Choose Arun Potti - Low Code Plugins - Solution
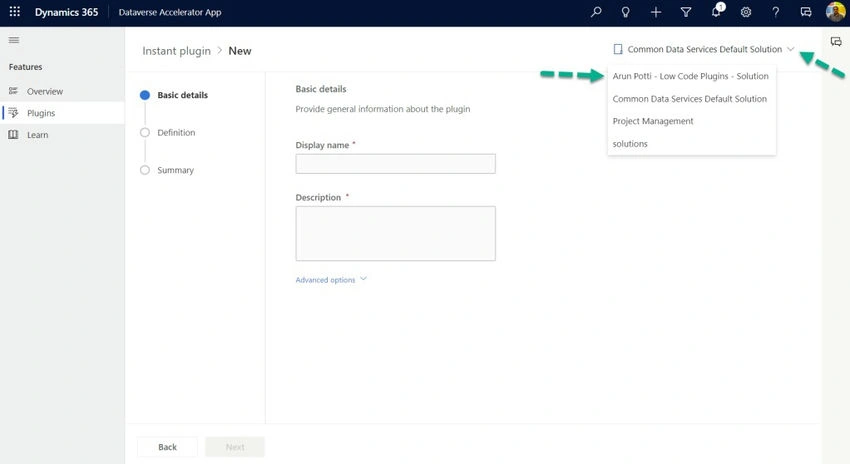 pyautogui.click(x=691, y=76)
